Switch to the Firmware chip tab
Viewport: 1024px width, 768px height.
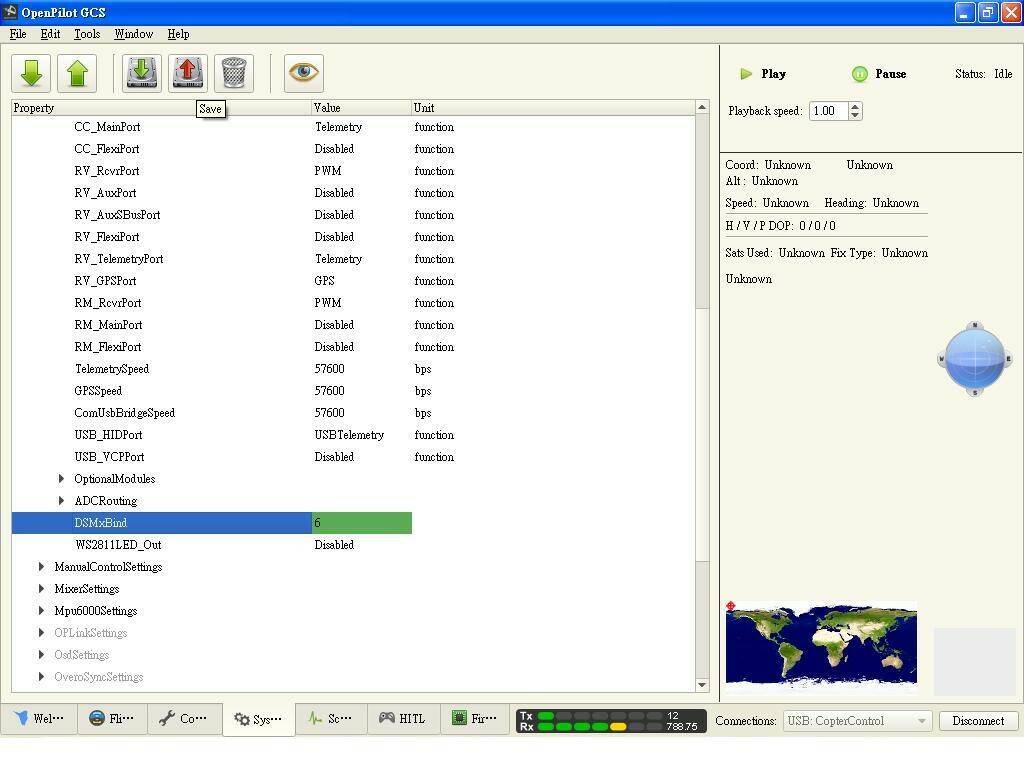click(475, 719)
